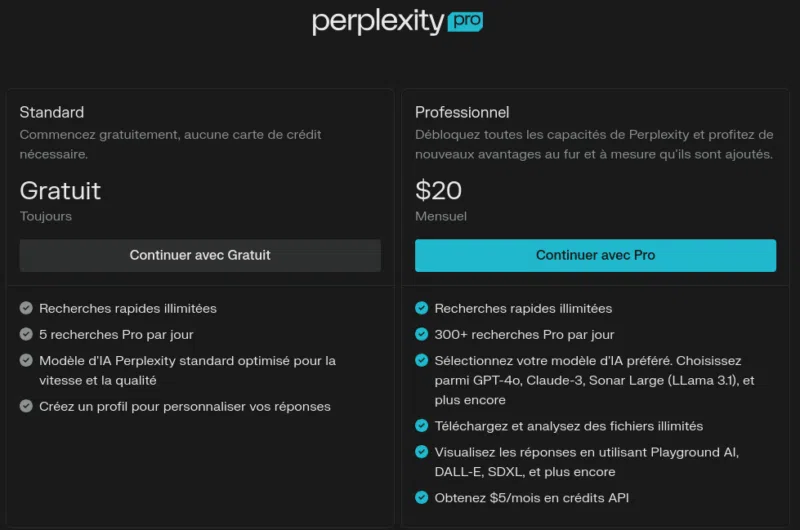
Task: Click the $20 monthly price
Action: [x=439, y=190]
